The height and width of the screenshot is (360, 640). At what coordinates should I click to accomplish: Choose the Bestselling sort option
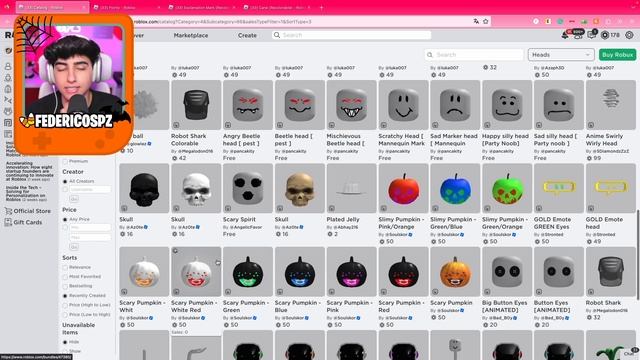[x=65, y=286]
